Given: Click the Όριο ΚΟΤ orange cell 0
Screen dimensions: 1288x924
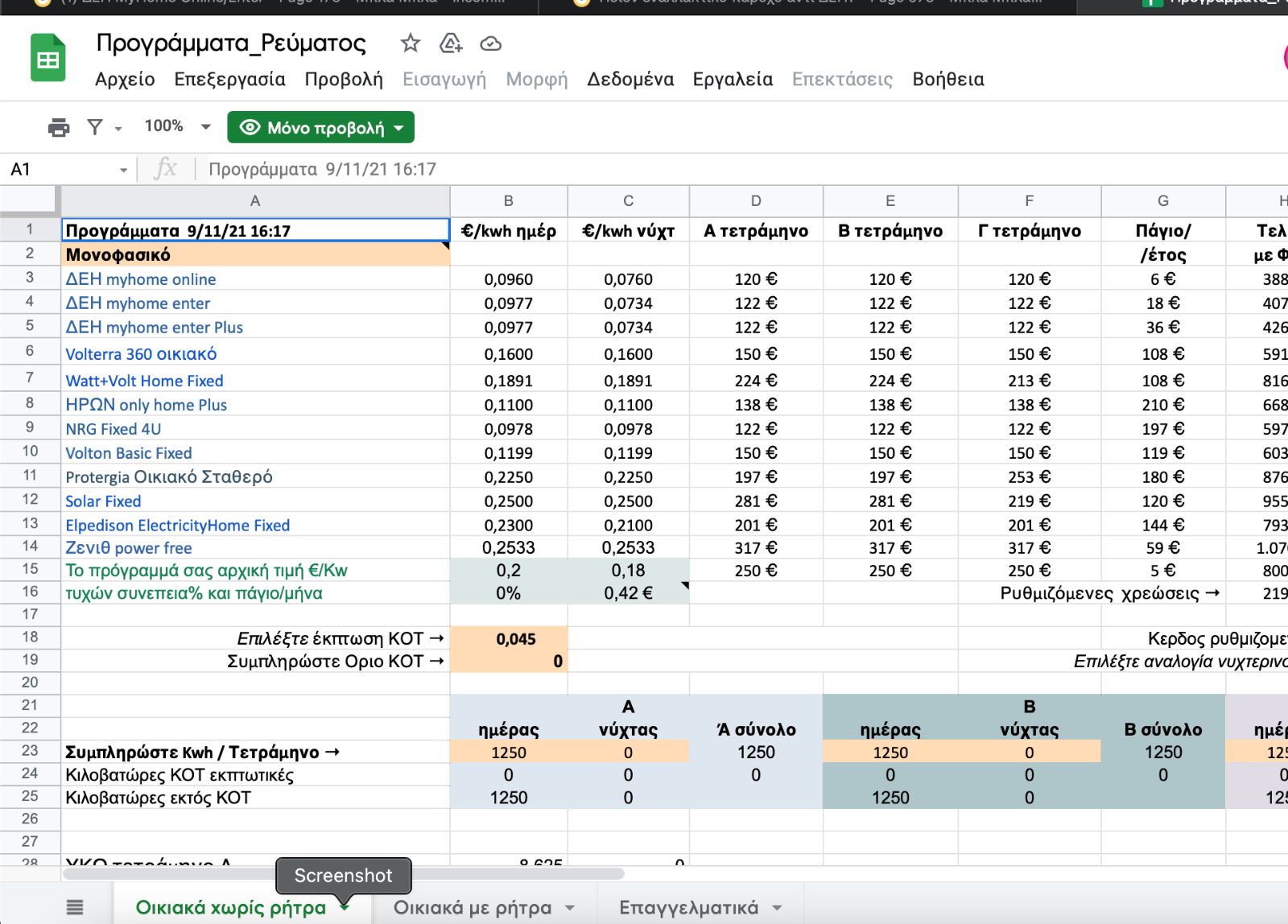Looking at the screenshot, I should click(509, 661).
